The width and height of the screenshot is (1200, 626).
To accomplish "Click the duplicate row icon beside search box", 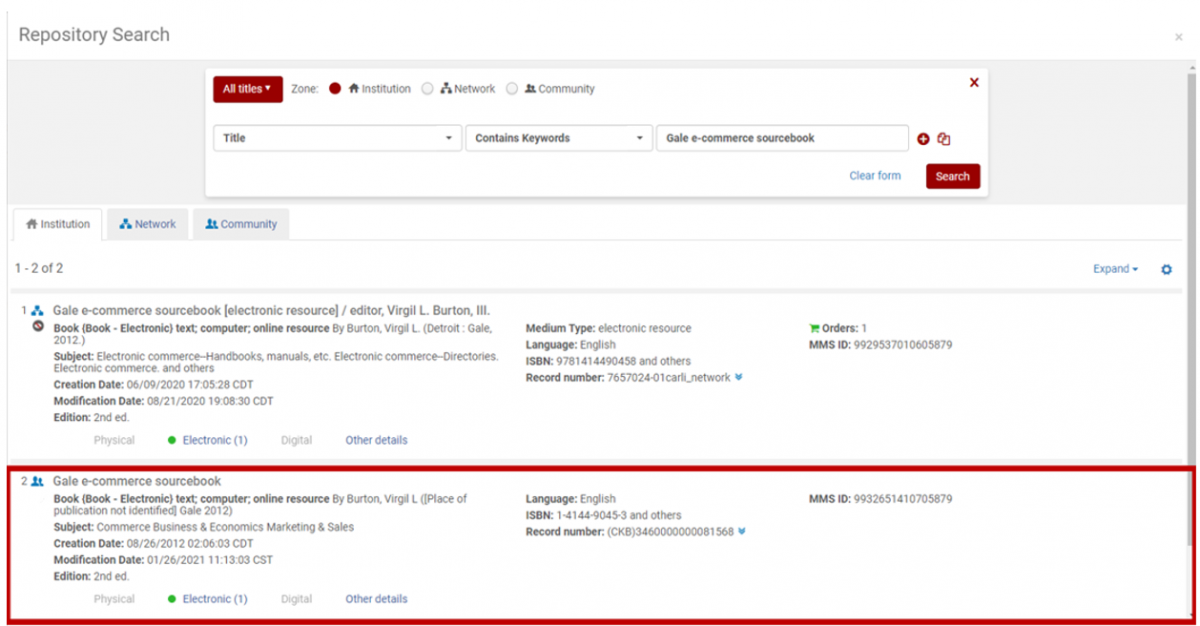I will (944, 139).
